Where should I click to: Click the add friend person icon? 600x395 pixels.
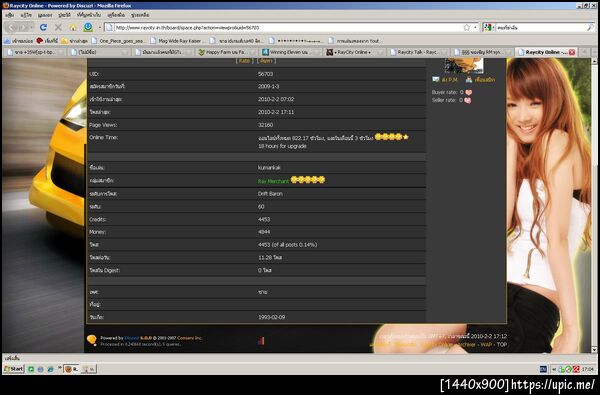click(x=469, y=79)
